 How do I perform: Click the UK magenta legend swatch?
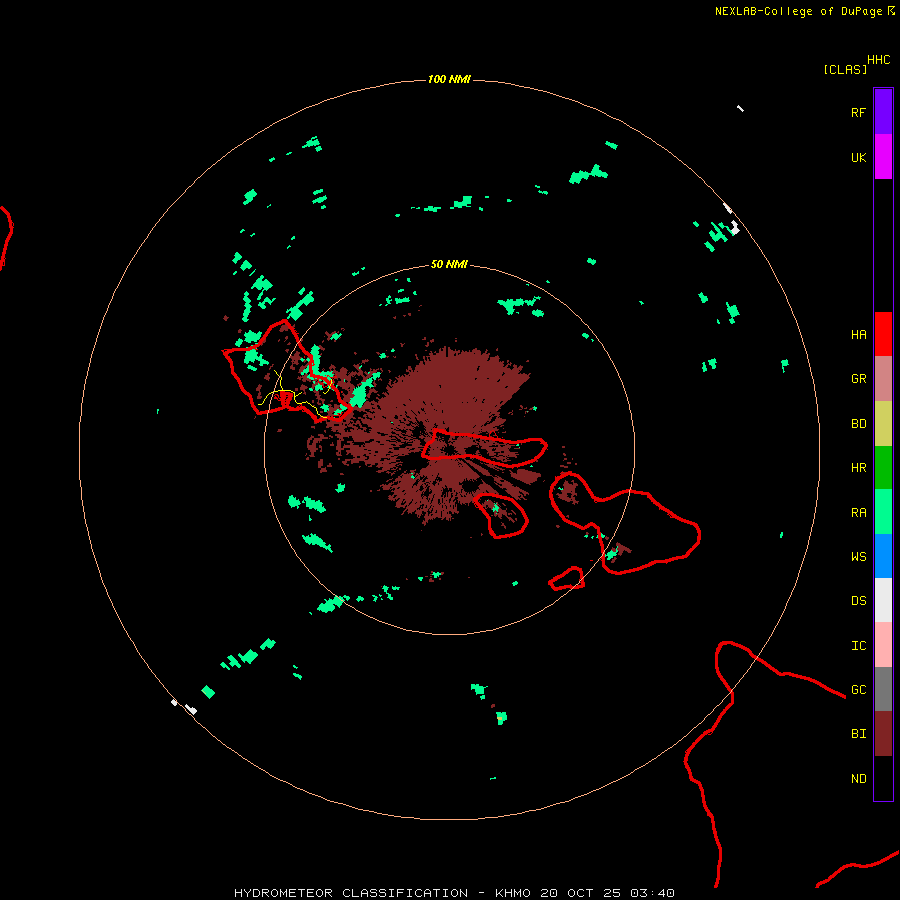[883, 157]
